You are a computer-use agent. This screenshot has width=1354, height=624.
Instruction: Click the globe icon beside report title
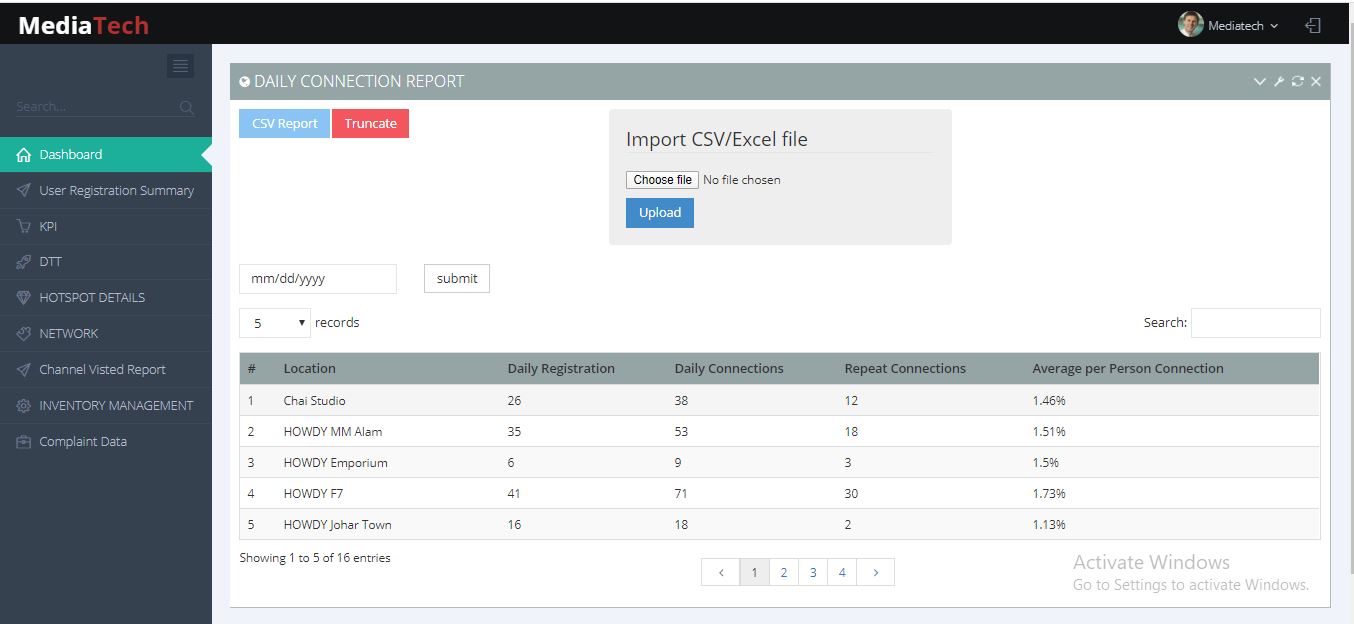coord(245,82)
